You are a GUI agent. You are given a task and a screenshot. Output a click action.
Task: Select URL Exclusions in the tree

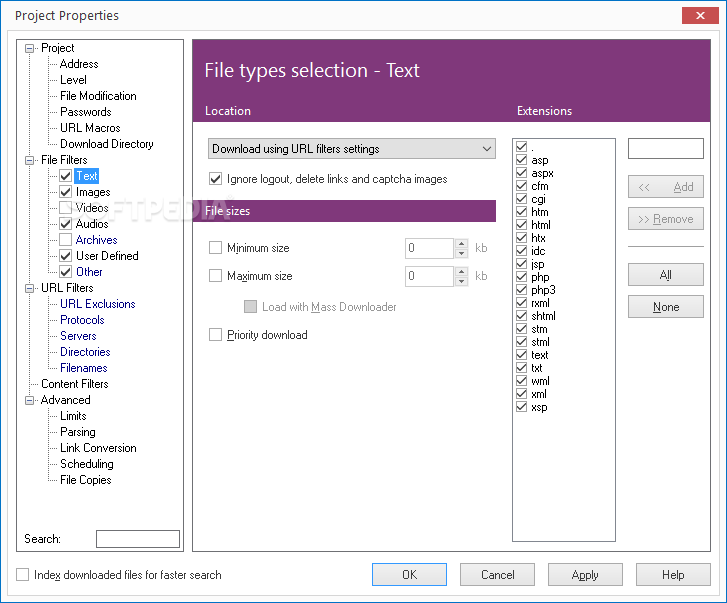97,304
